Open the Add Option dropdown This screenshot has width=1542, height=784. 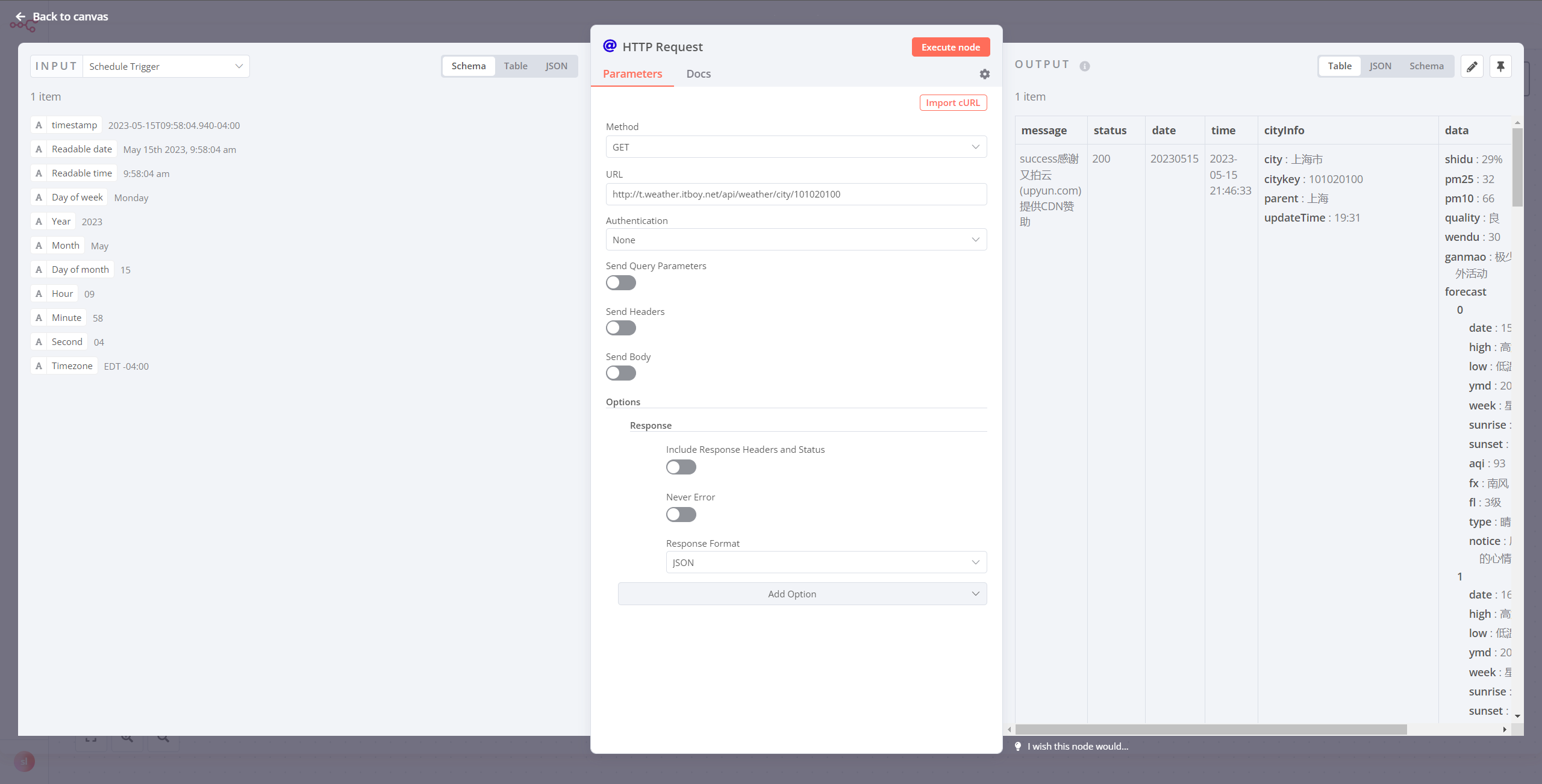(x=802, y=594)
